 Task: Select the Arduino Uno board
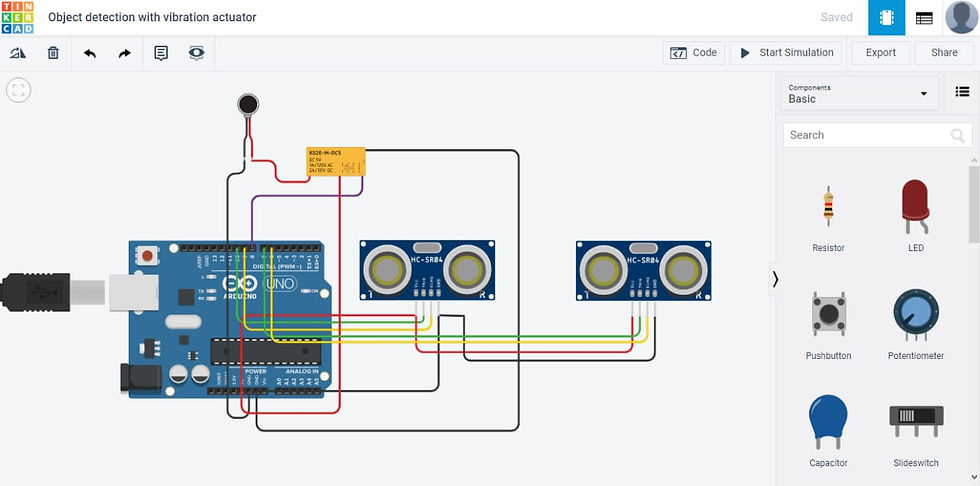click(x=228, y=319)
